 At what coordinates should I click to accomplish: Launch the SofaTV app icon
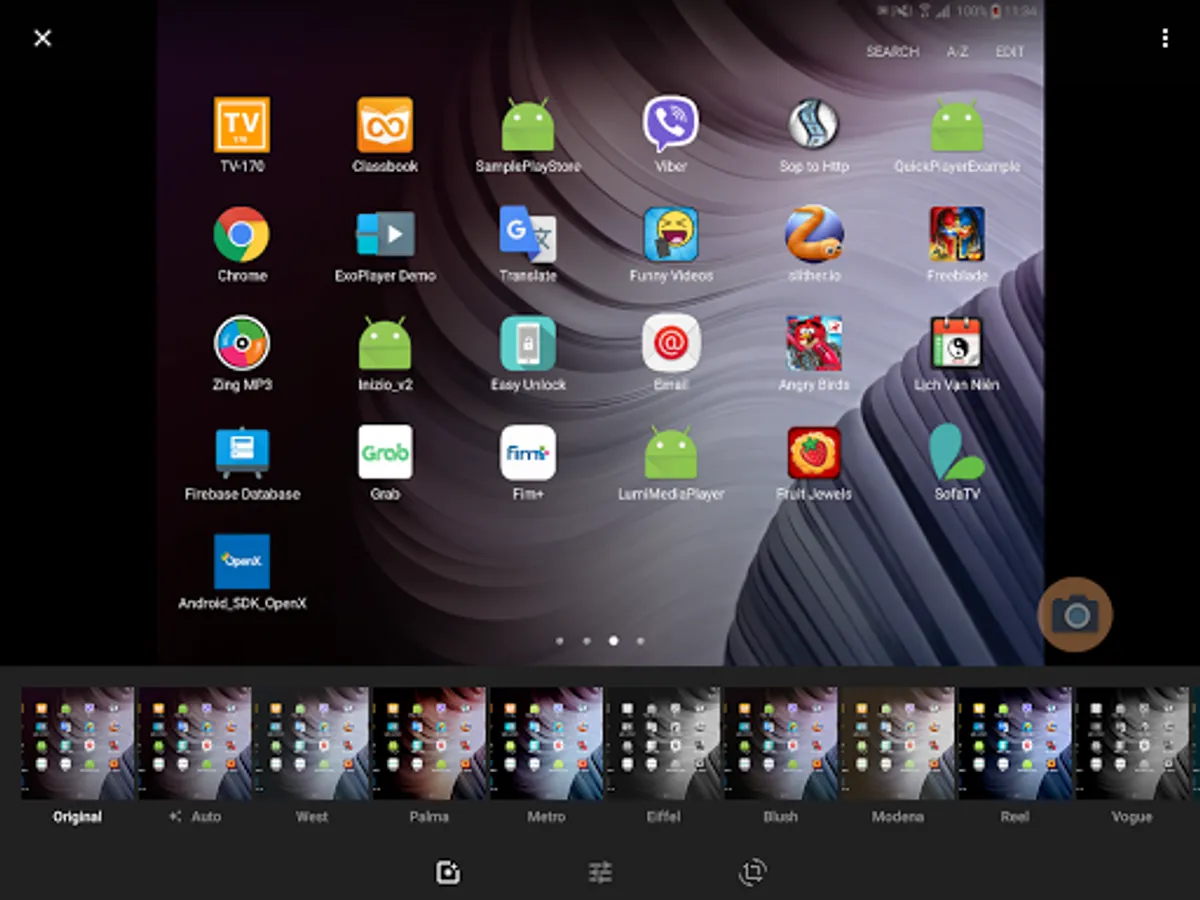[x=957, y=453]
